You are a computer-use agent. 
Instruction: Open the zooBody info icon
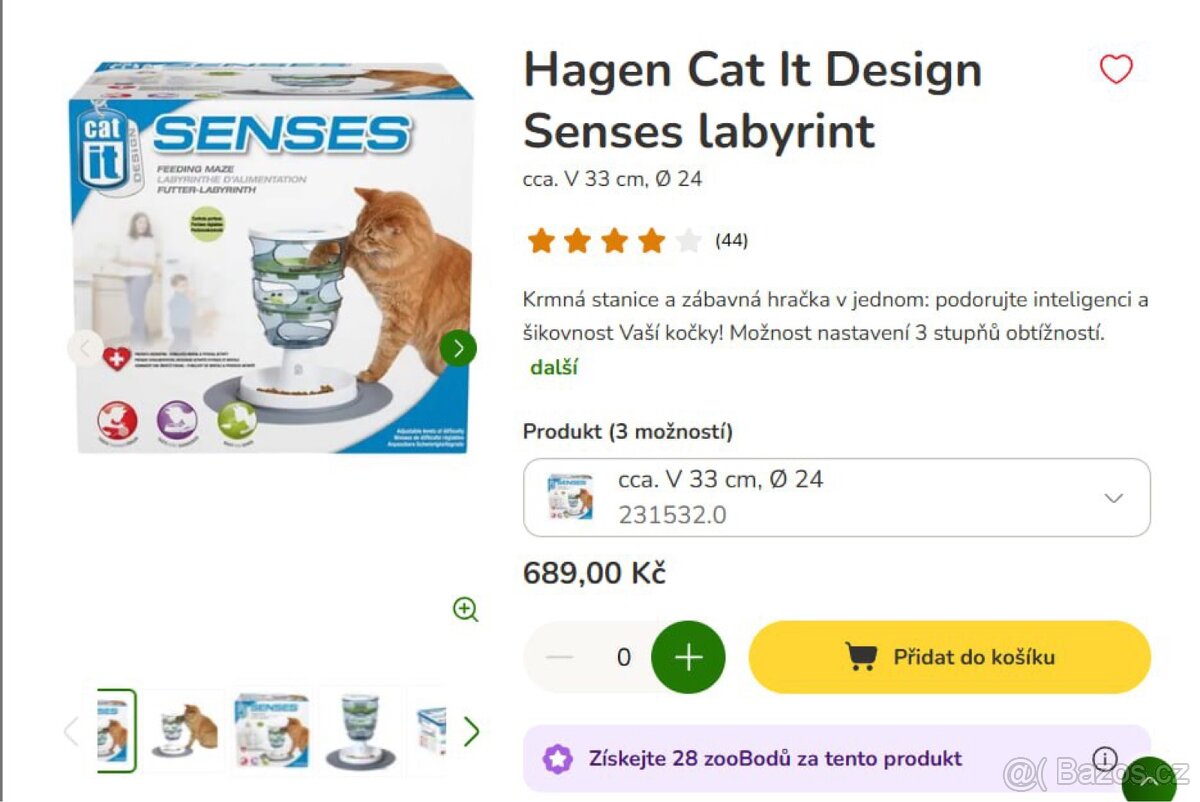click(x=1104, y=758)
